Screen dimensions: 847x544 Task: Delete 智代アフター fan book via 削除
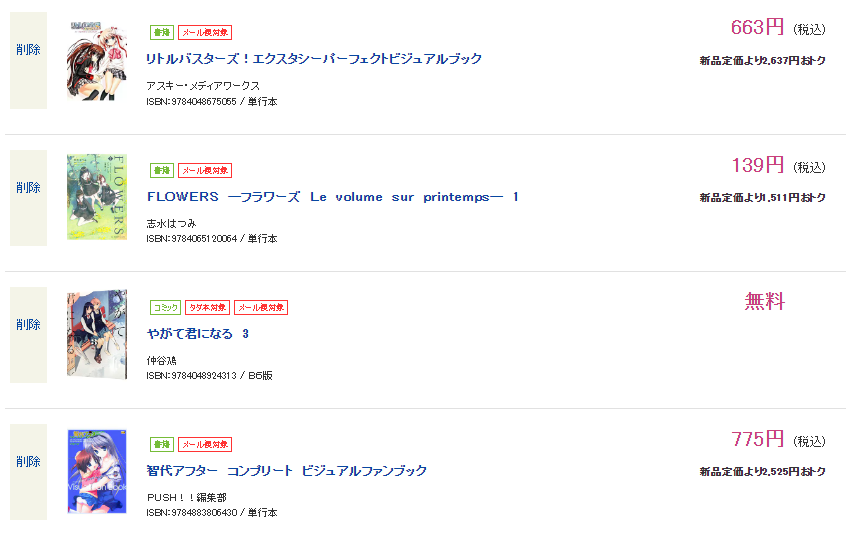point(28,462)
